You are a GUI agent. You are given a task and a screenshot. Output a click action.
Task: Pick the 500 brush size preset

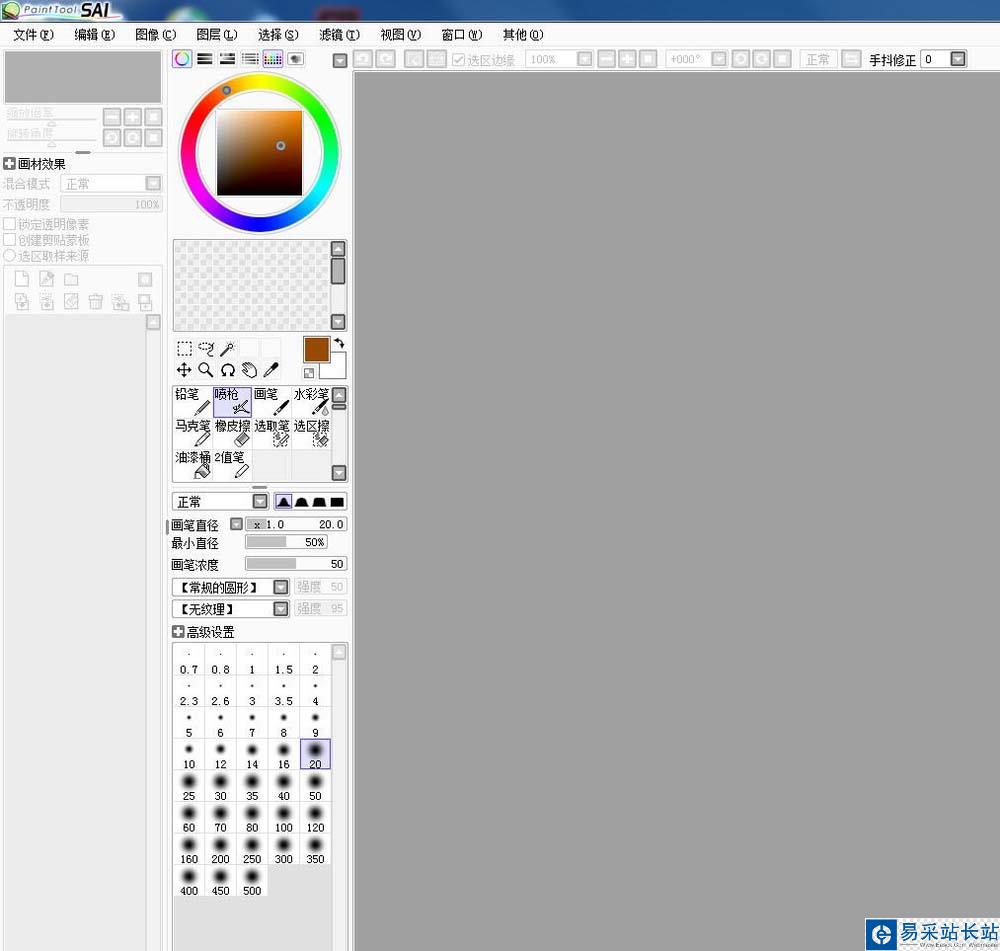click(252, 881)
